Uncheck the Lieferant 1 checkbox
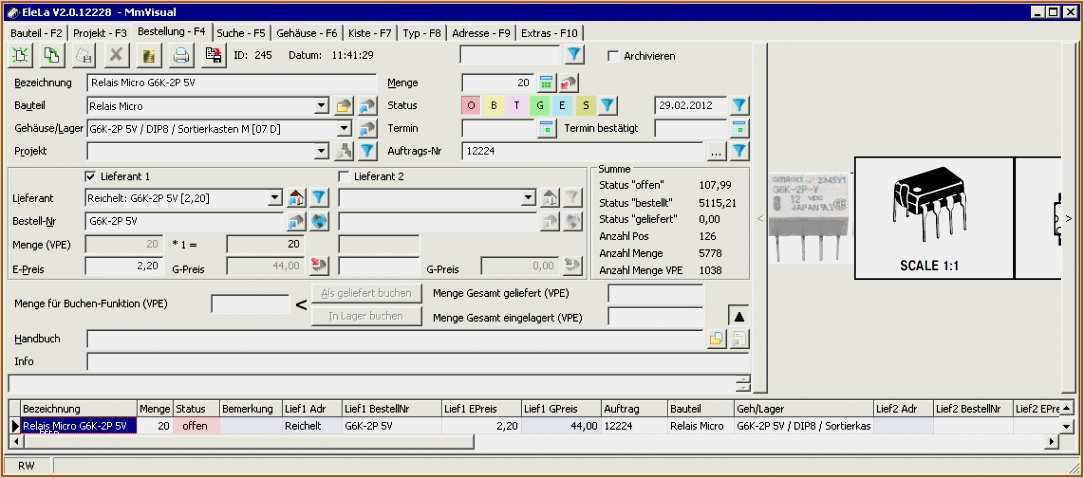Image resolution: width=1084 pixels, height=478 pixels. click(x=90, y=176)
